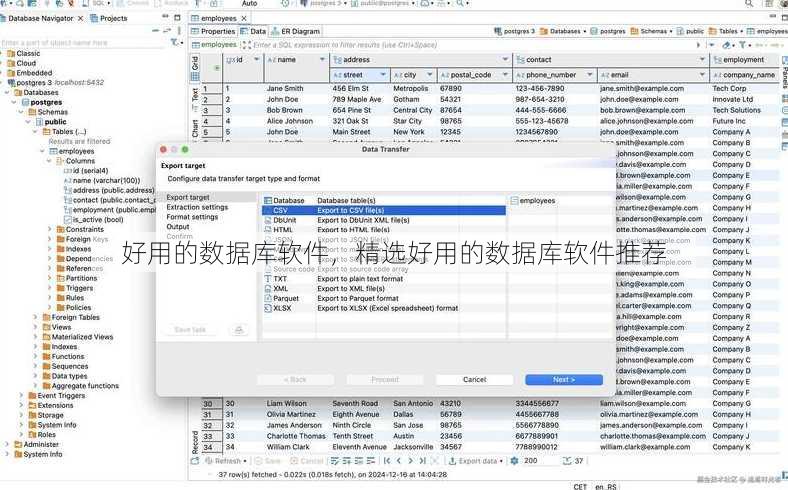This screenshot has width=788, height=490.
Task: Go to first row navigation icon
Action: [387, 461]
